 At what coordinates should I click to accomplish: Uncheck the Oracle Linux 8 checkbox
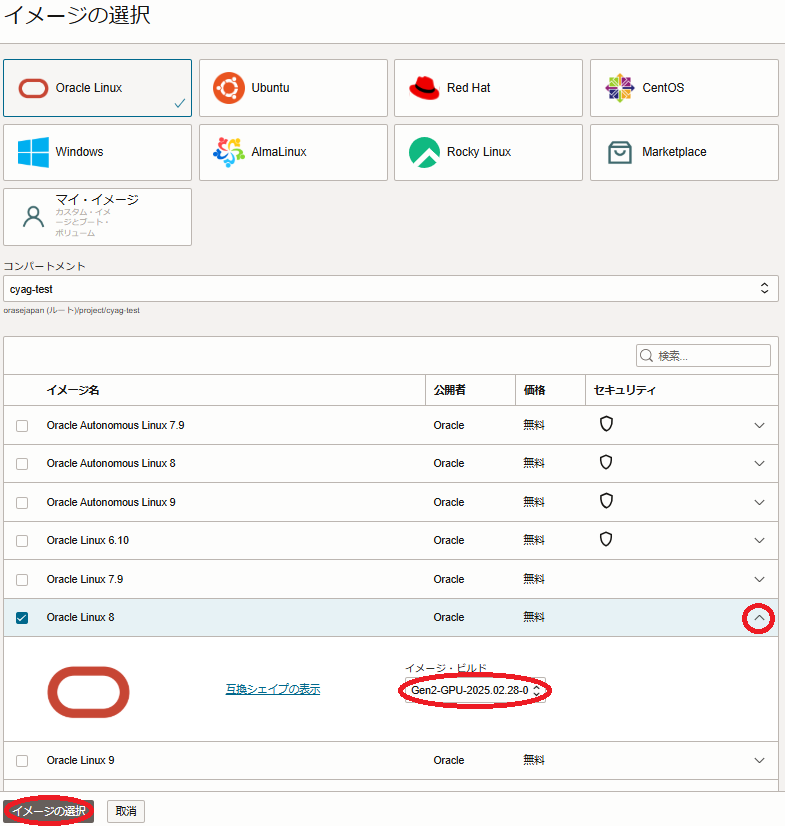[x=22, y=618]
